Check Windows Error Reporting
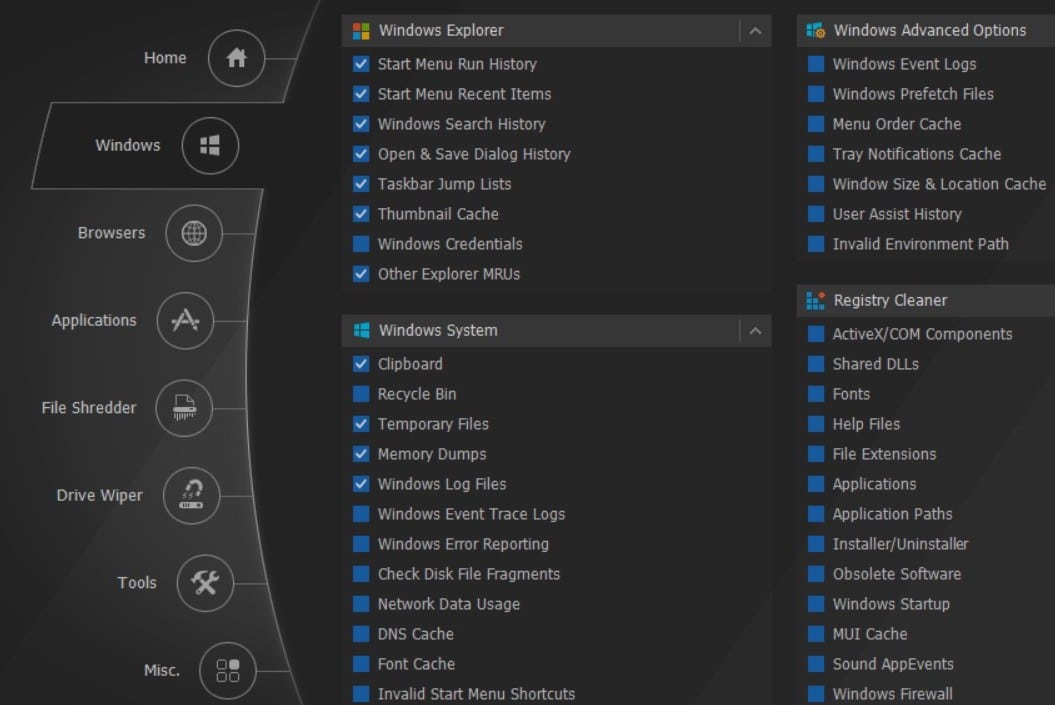The image size is (1055, 705). [361, 544]
